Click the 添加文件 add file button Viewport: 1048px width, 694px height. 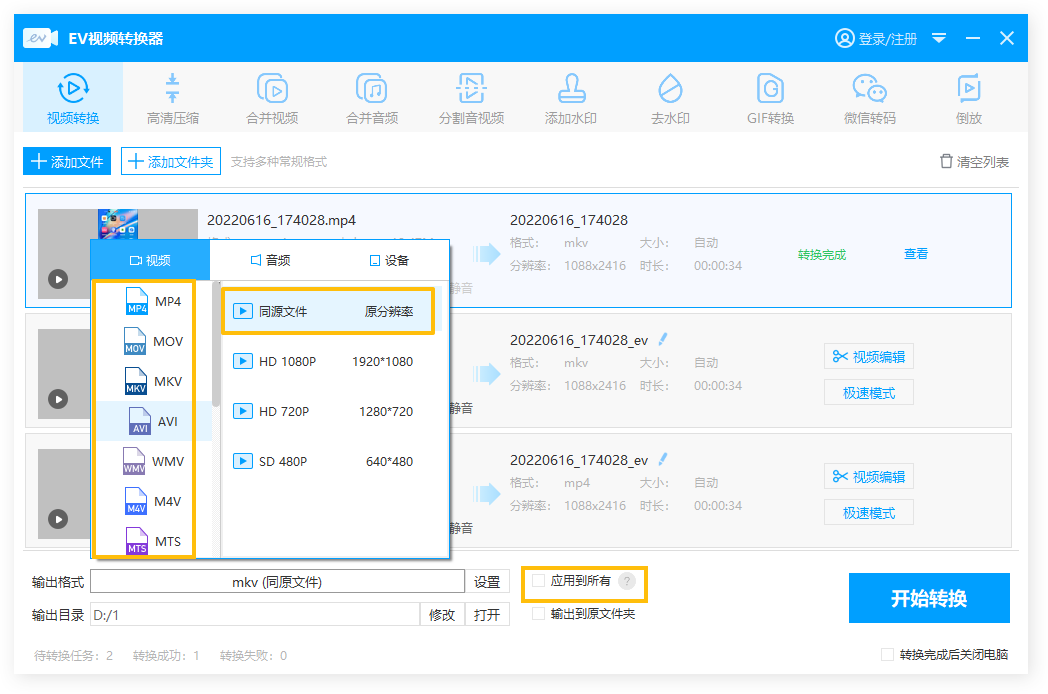click(67, 161)
